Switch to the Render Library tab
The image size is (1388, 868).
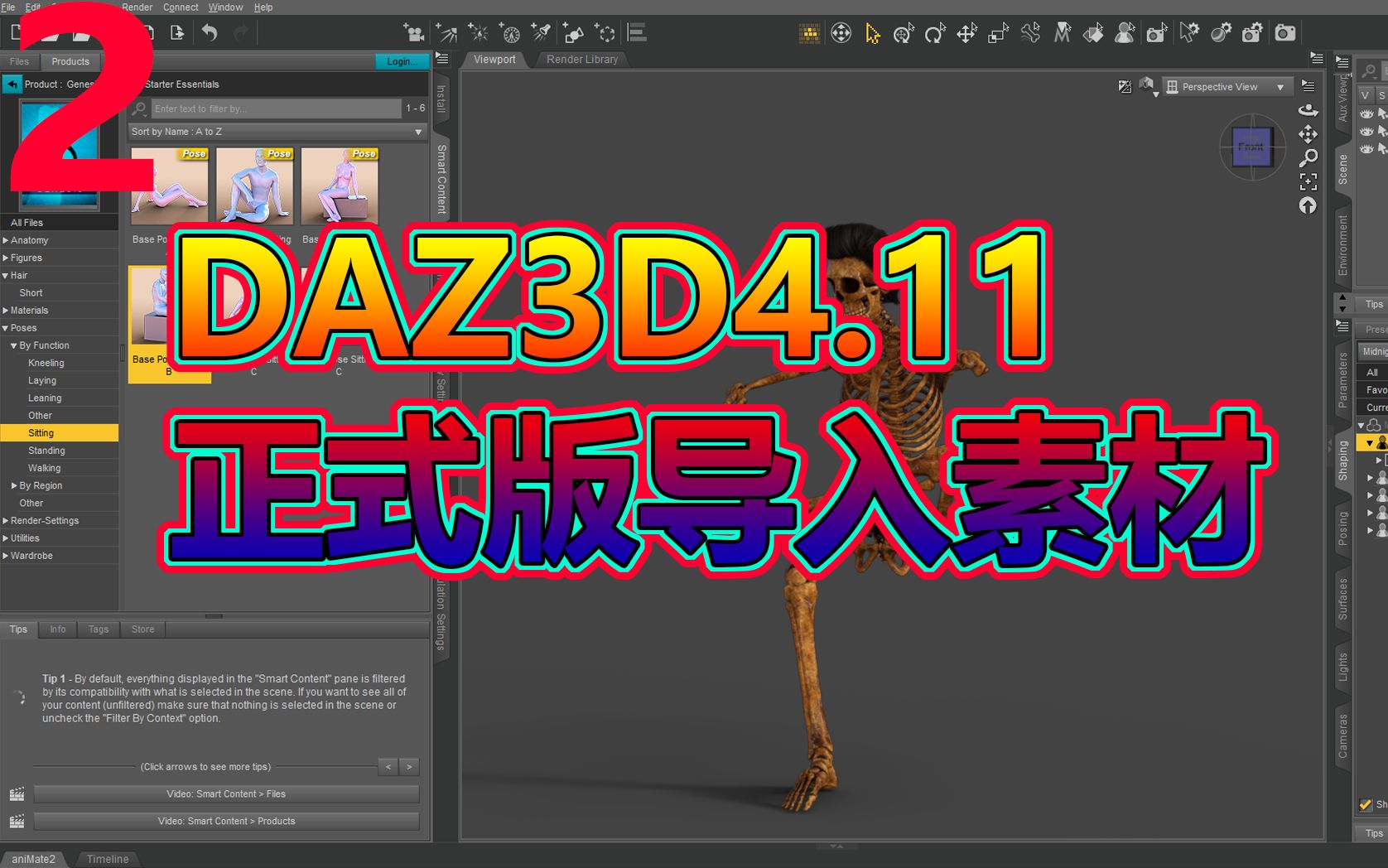[x=582, y=60]
